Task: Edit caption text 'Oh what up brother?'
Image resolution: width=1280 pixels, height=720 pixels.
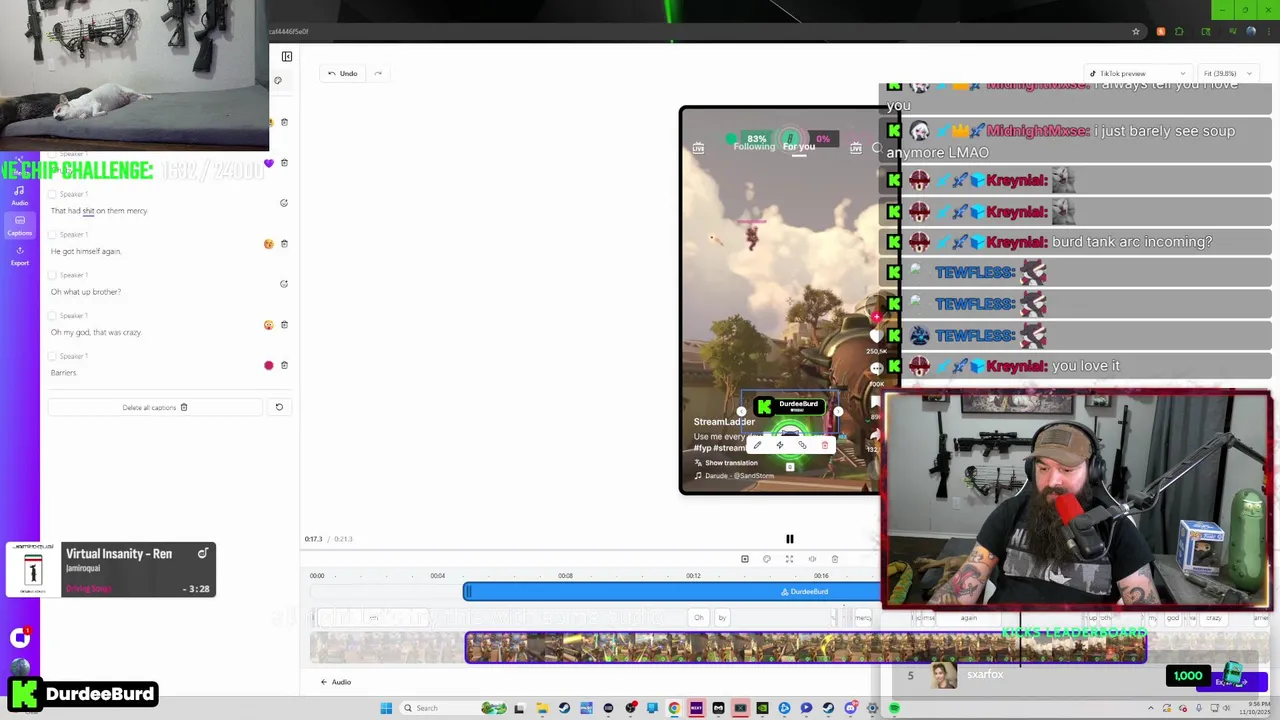Action: tap(86, 292)
